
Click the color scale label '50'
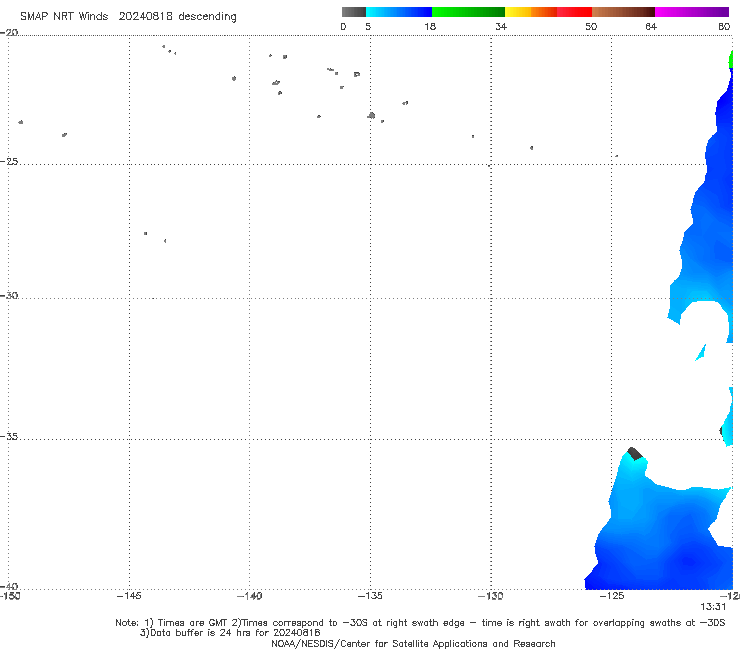(591, 26)
